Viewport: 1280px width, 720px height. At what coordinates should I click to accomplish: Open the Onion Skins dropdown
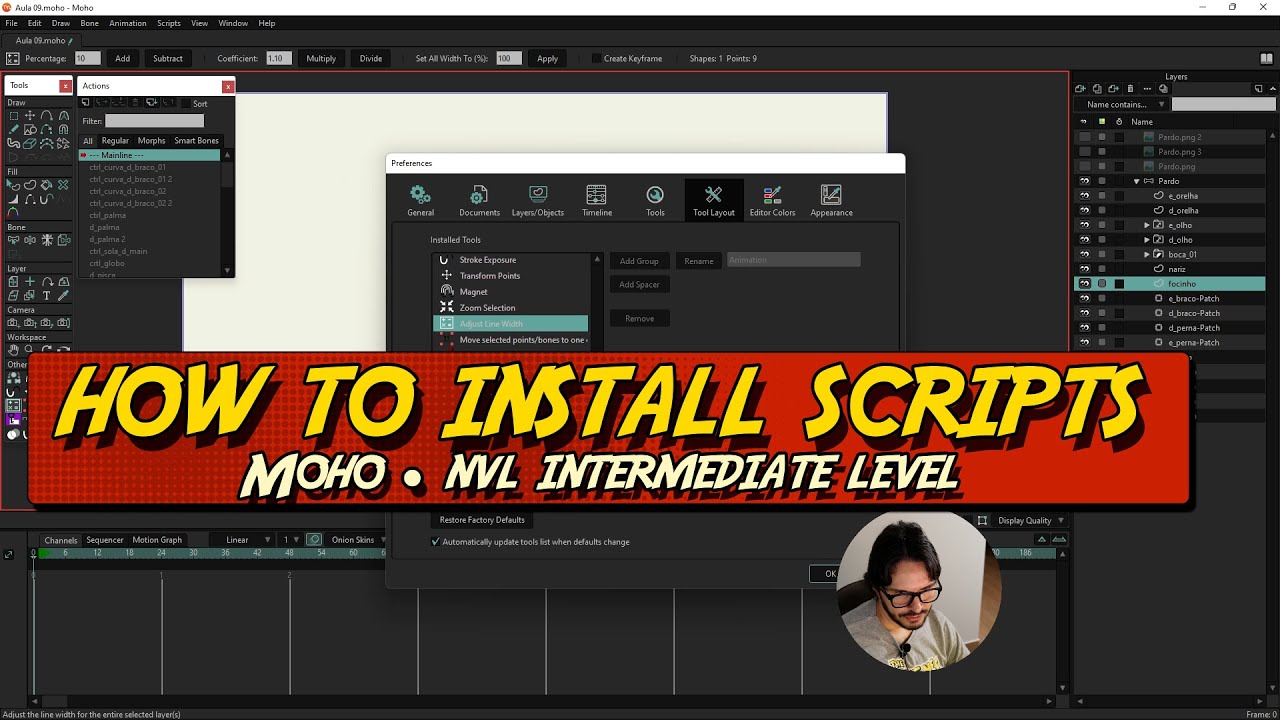[358, 540]
